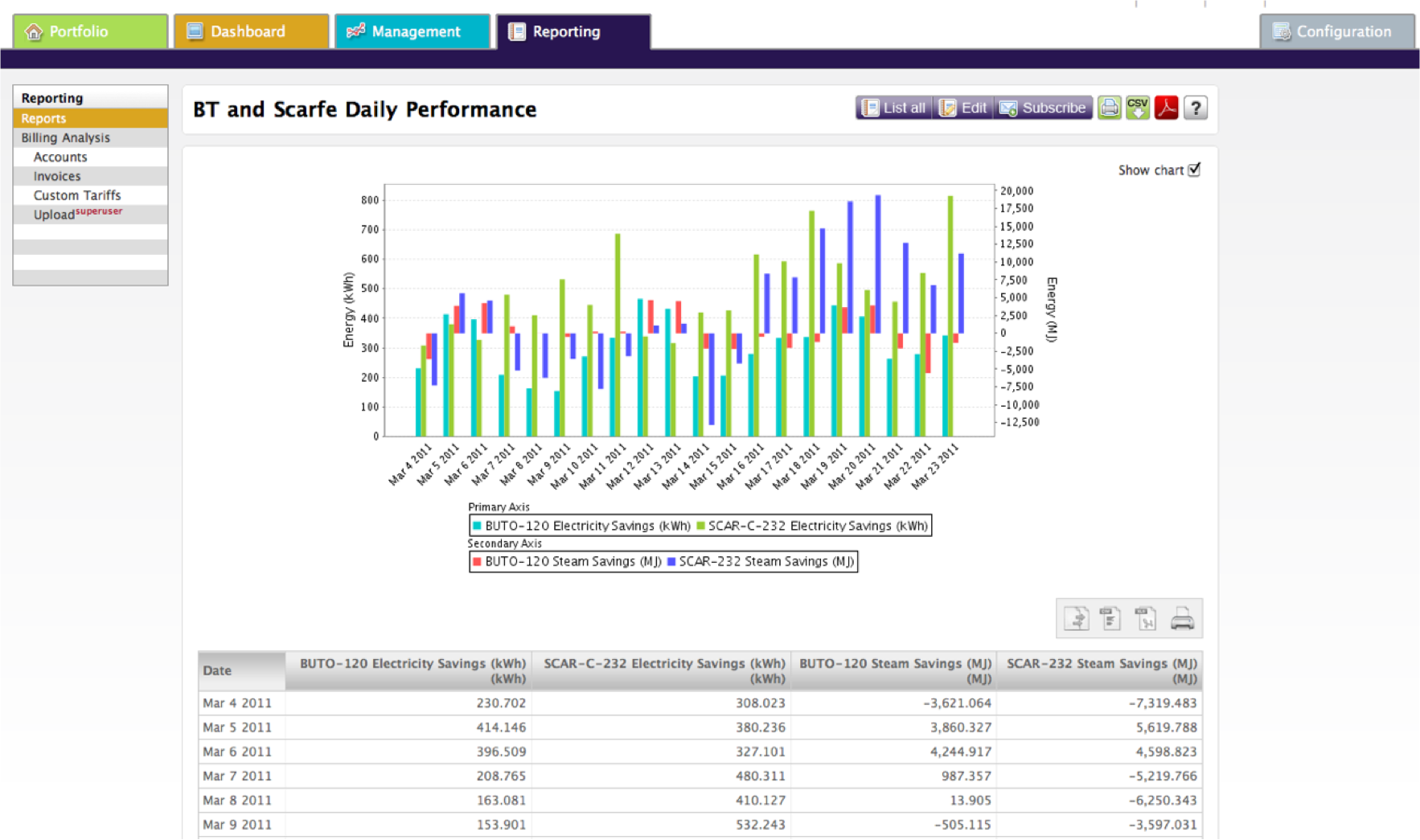This screenshot has width=1420, height=840.
Task: Click the List all button
Action: click(x=894, y=108)
